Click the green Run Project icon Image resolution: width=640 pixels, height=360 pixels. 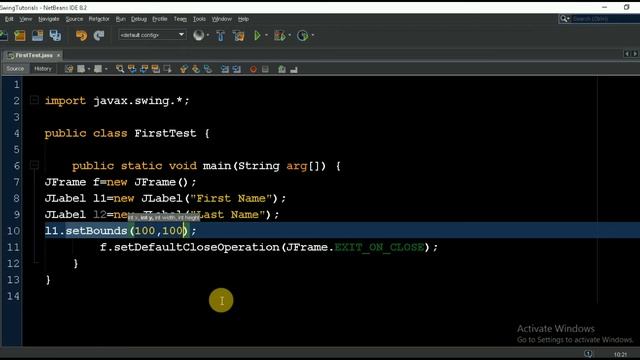257,36
